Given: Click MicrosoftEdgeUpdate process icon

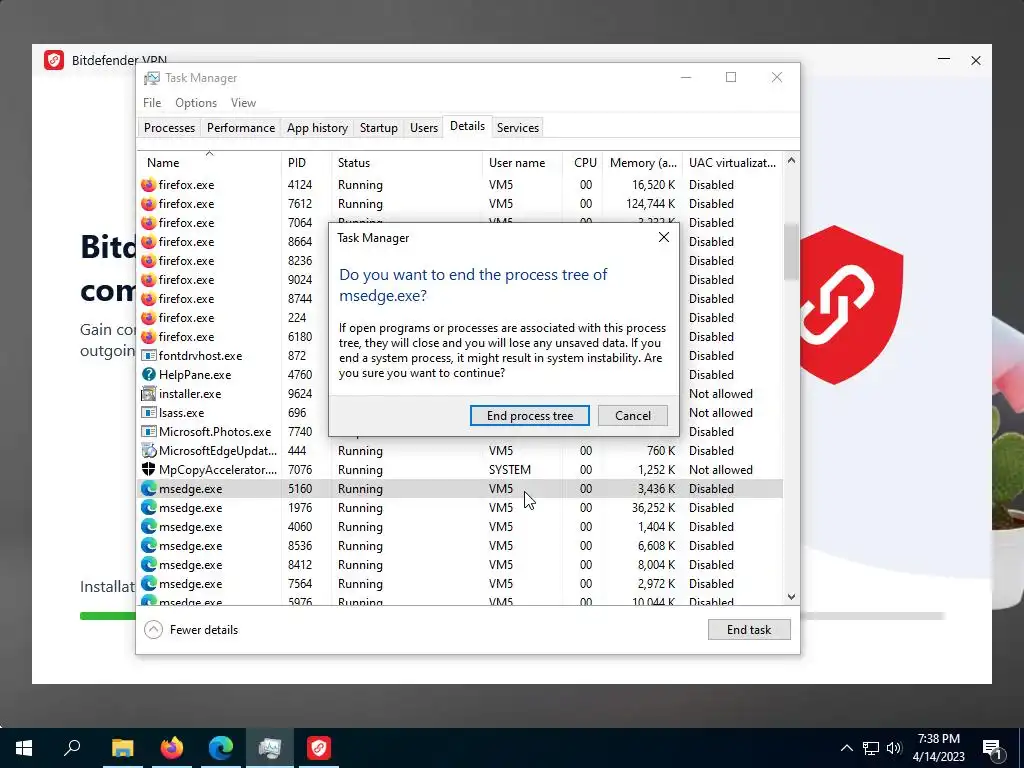Looking at the screenshot, I should (x=149, y=451).
